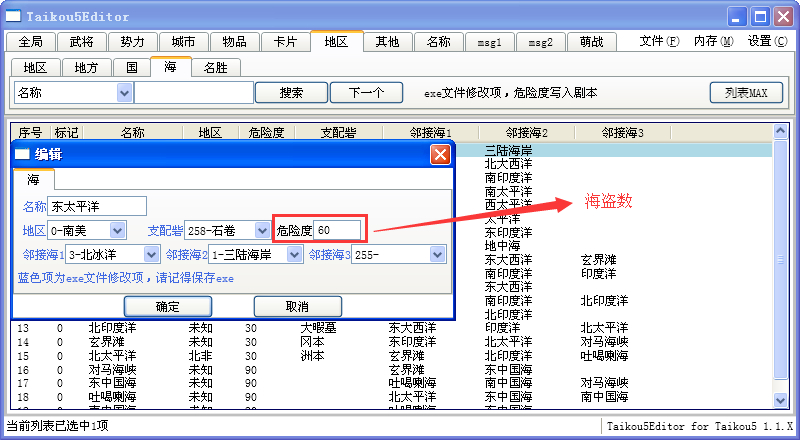Click the list scrollbar up arrow
The height and width of the screenshot is (440, 800).
[780, 132]
